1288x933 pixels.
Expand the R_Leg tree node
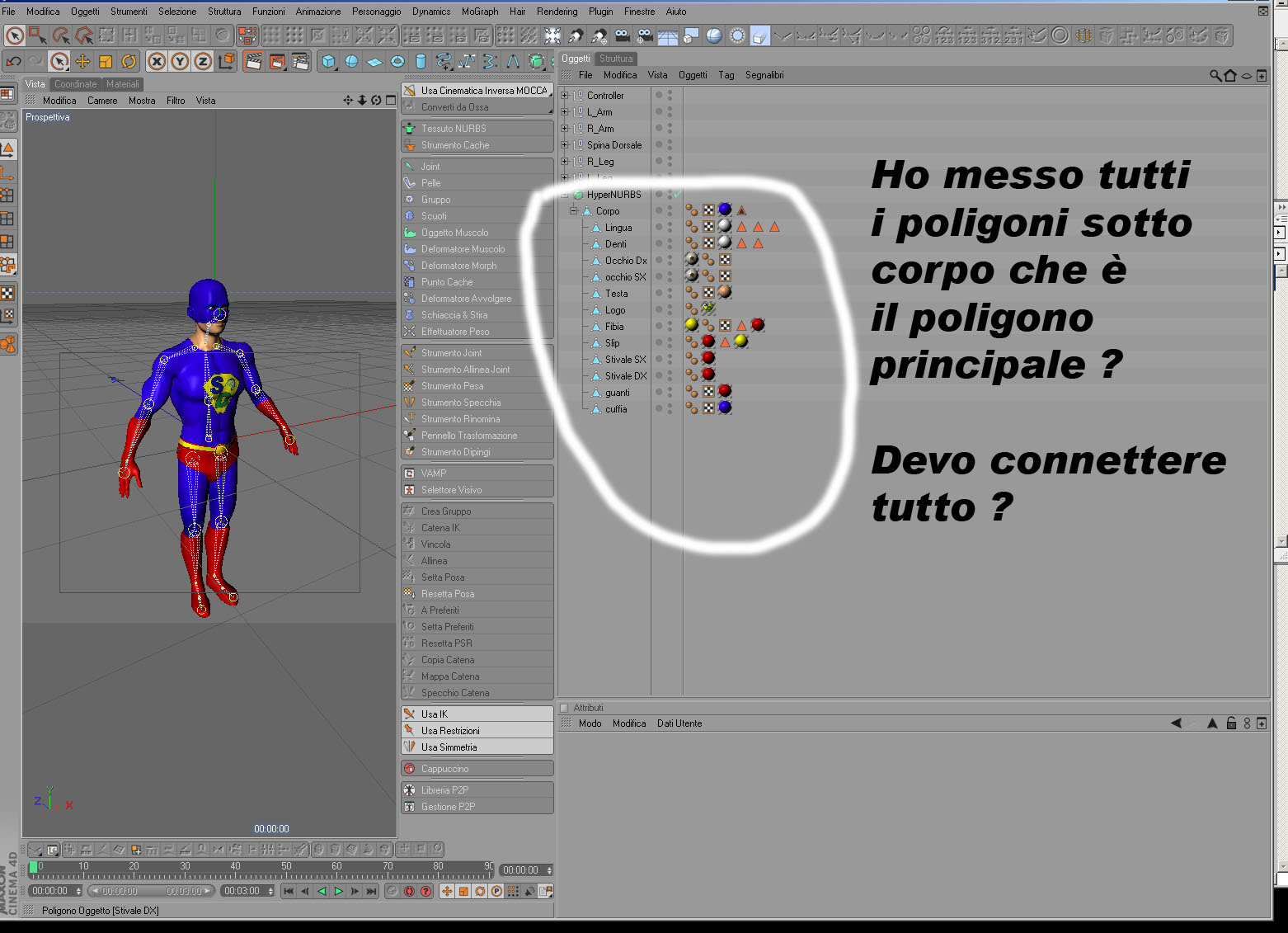(x=565, y=162)
